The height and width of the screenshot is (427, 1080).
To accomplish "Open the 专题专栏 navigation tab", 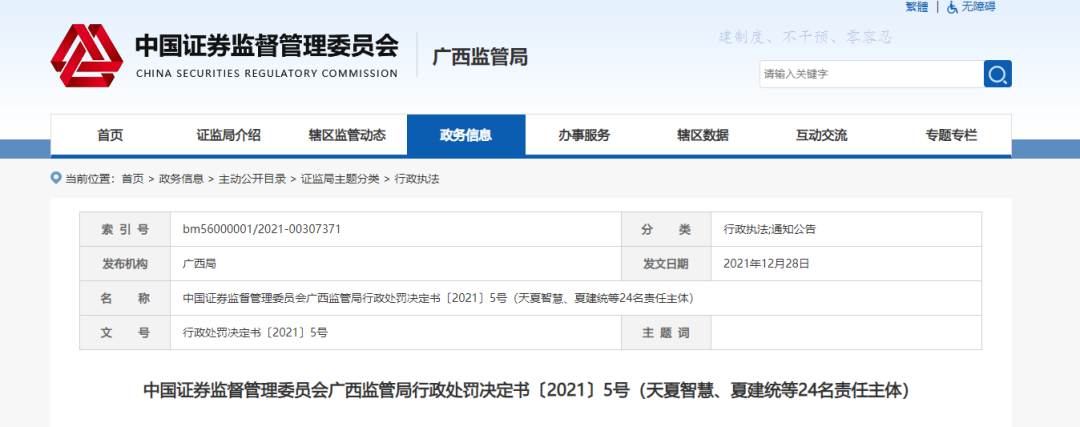I will click(951, 135).
